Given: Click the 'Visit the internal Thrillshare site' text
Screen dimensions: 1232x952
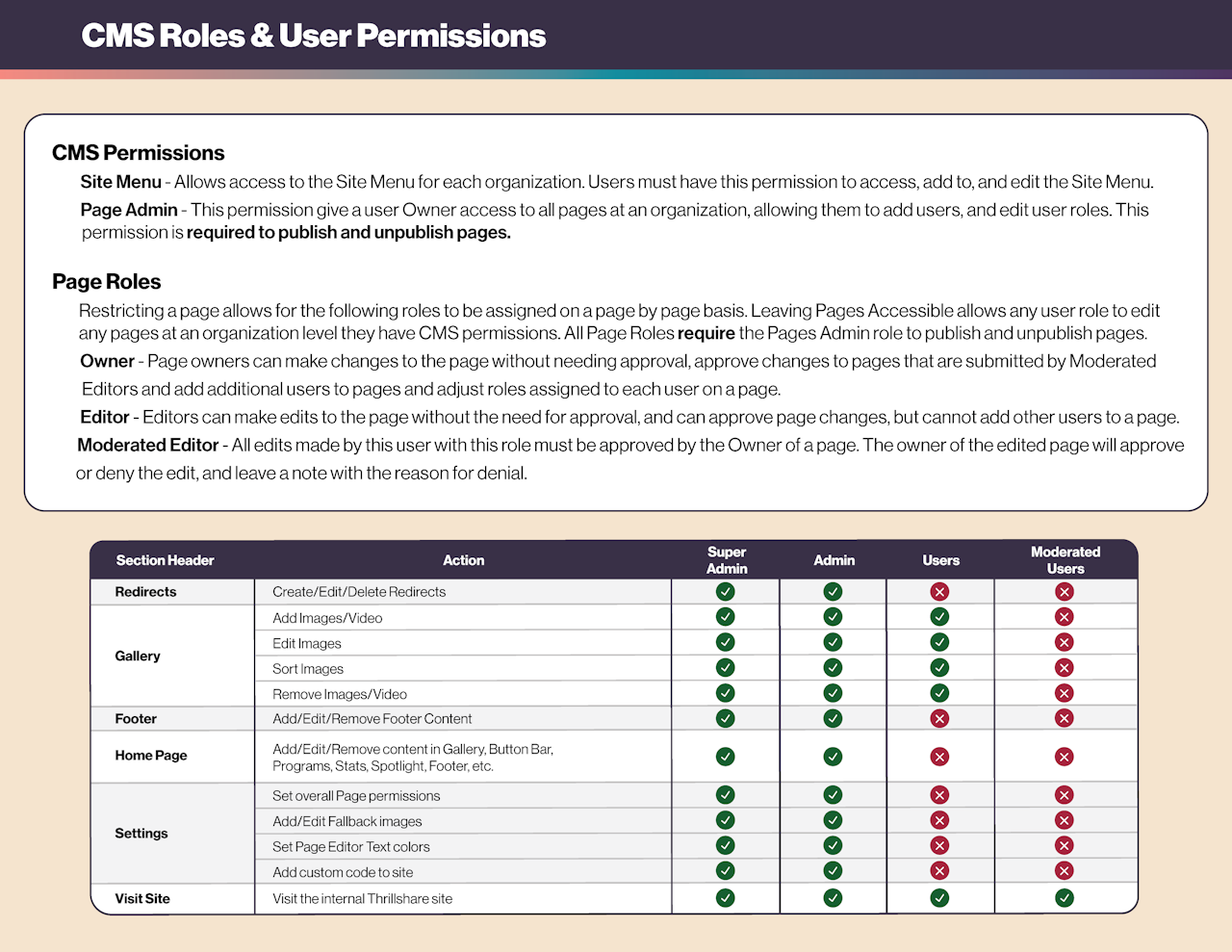Looking at the screenshot, I should 362,899.
